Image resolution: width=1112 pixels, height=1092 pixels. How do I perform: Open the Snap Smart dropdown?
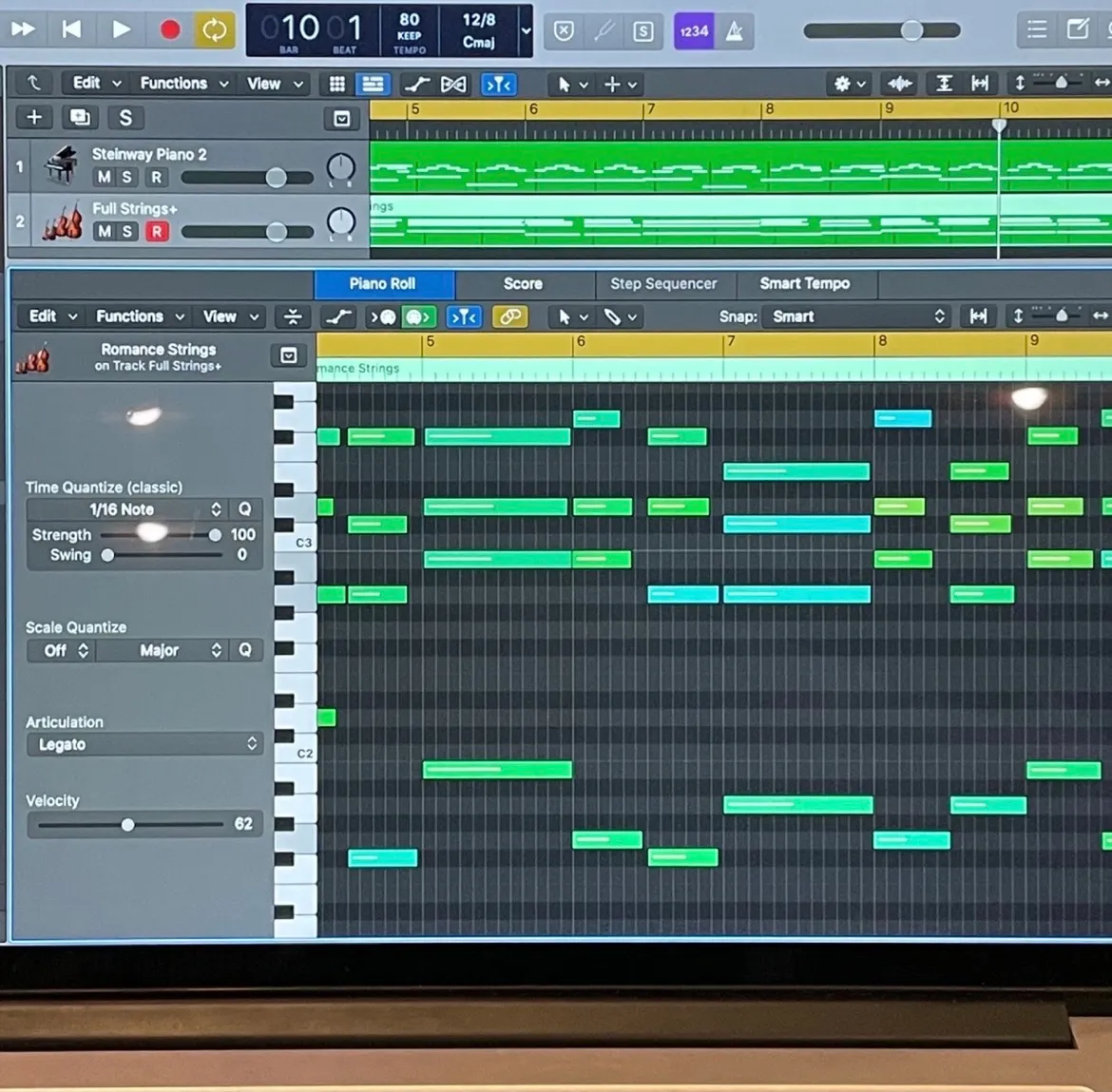(x=857, y=316)
